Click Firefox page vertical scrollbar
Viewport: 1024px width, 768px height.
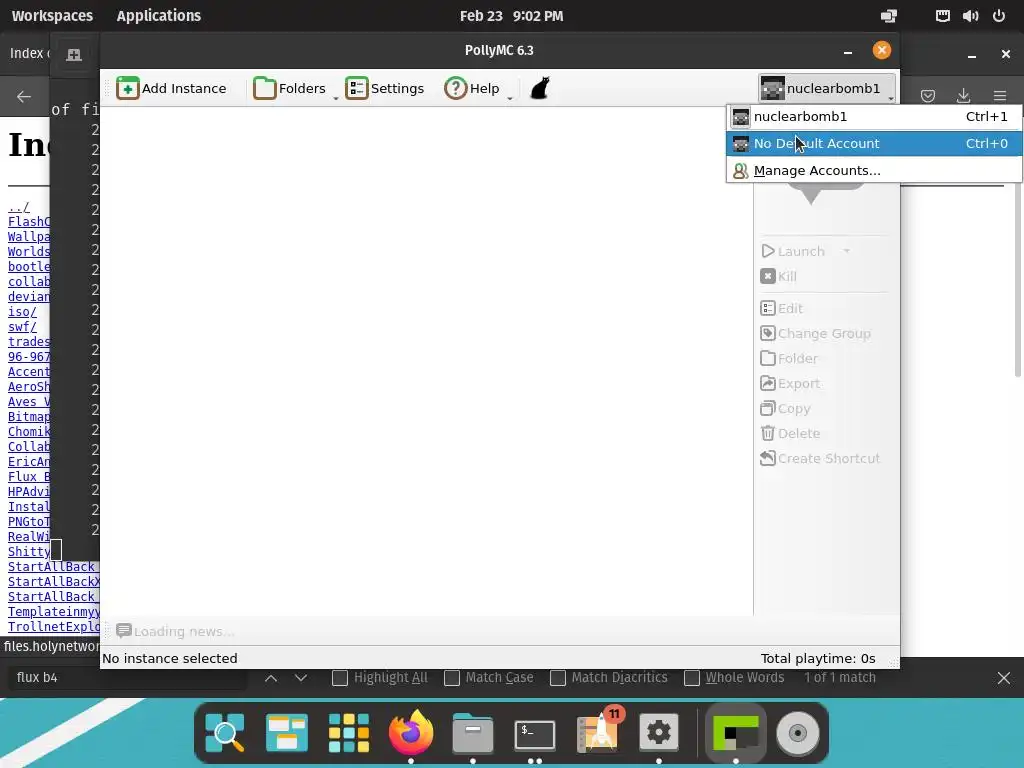(1017, 281)
